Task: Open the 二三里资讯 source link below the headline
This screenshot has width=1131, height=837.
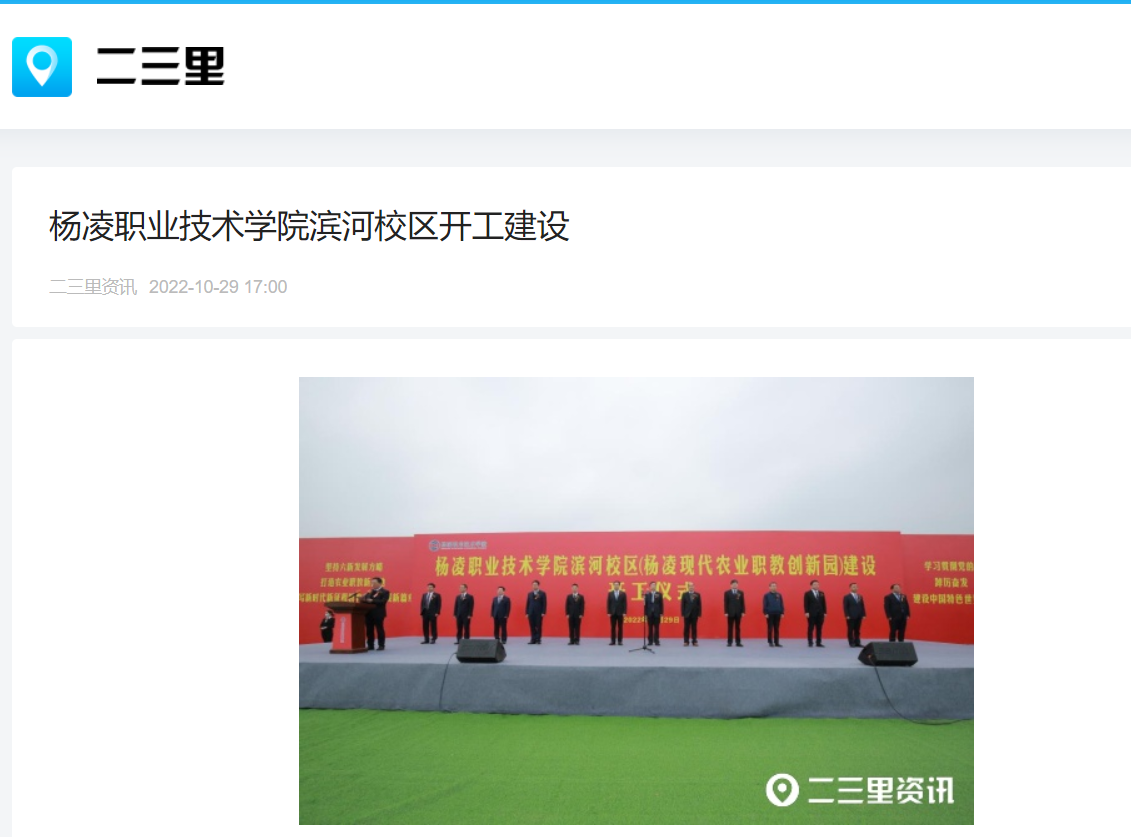Action: coord(92,287)
